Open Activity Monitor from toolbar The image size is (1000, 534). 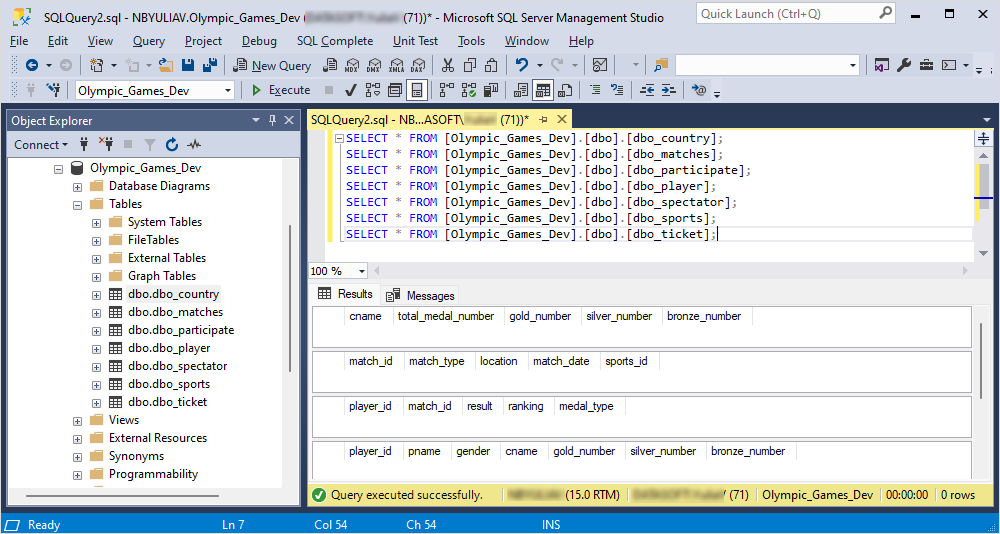coord(599,65)
